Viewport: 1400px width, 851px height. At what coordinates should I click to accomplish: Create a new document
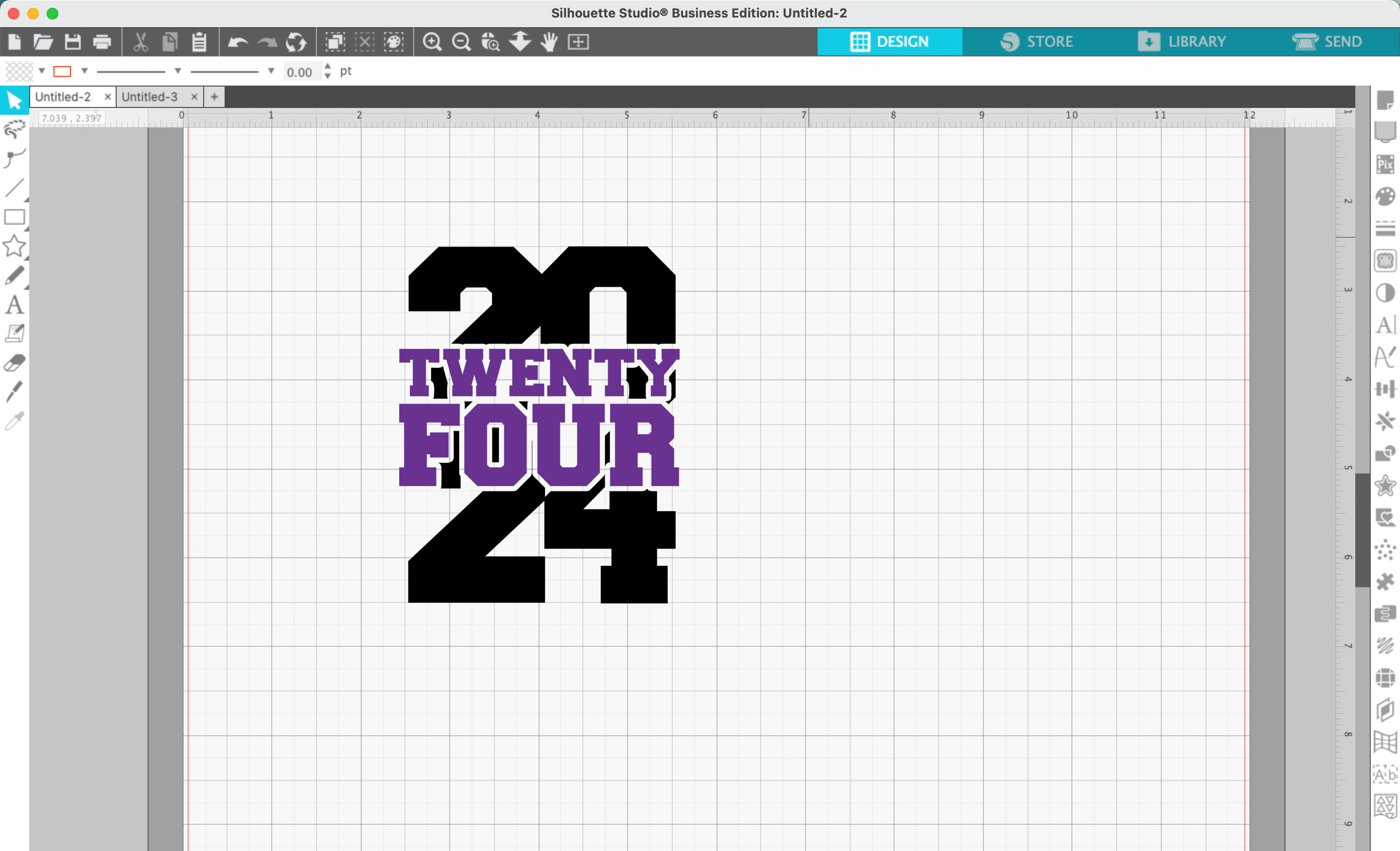coord(15,41)
